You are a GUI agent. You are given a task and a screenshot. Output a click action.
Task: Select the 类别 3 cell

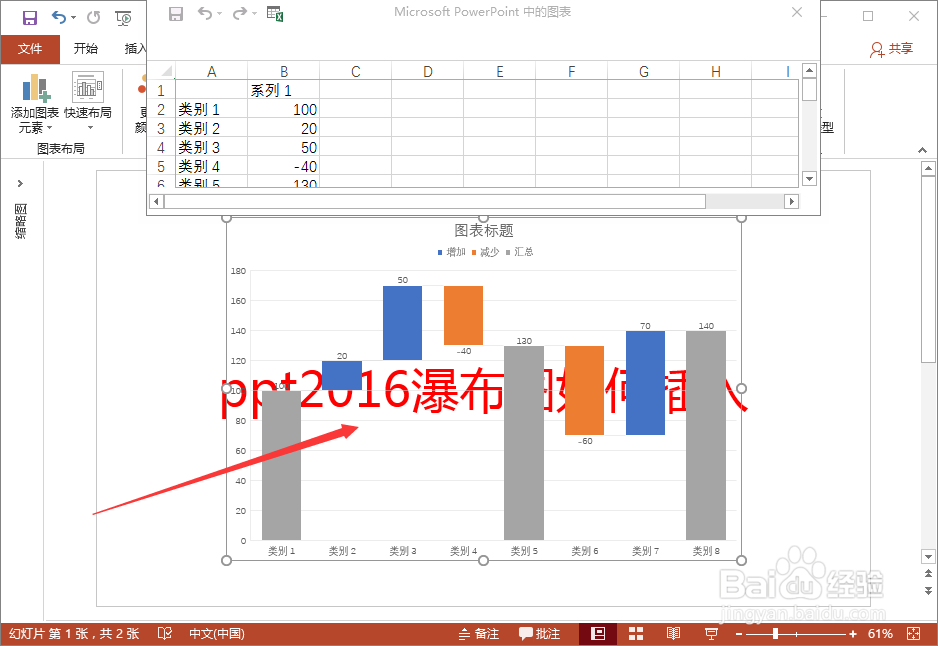click(x=211, y=147)
